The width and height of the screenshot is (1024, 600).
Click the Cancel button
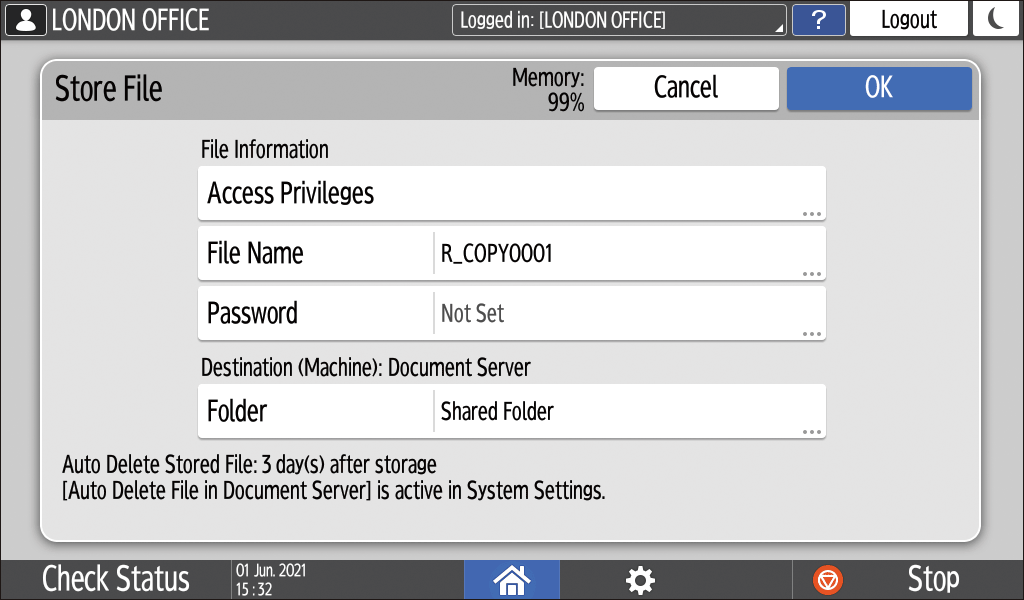(686, 88)
